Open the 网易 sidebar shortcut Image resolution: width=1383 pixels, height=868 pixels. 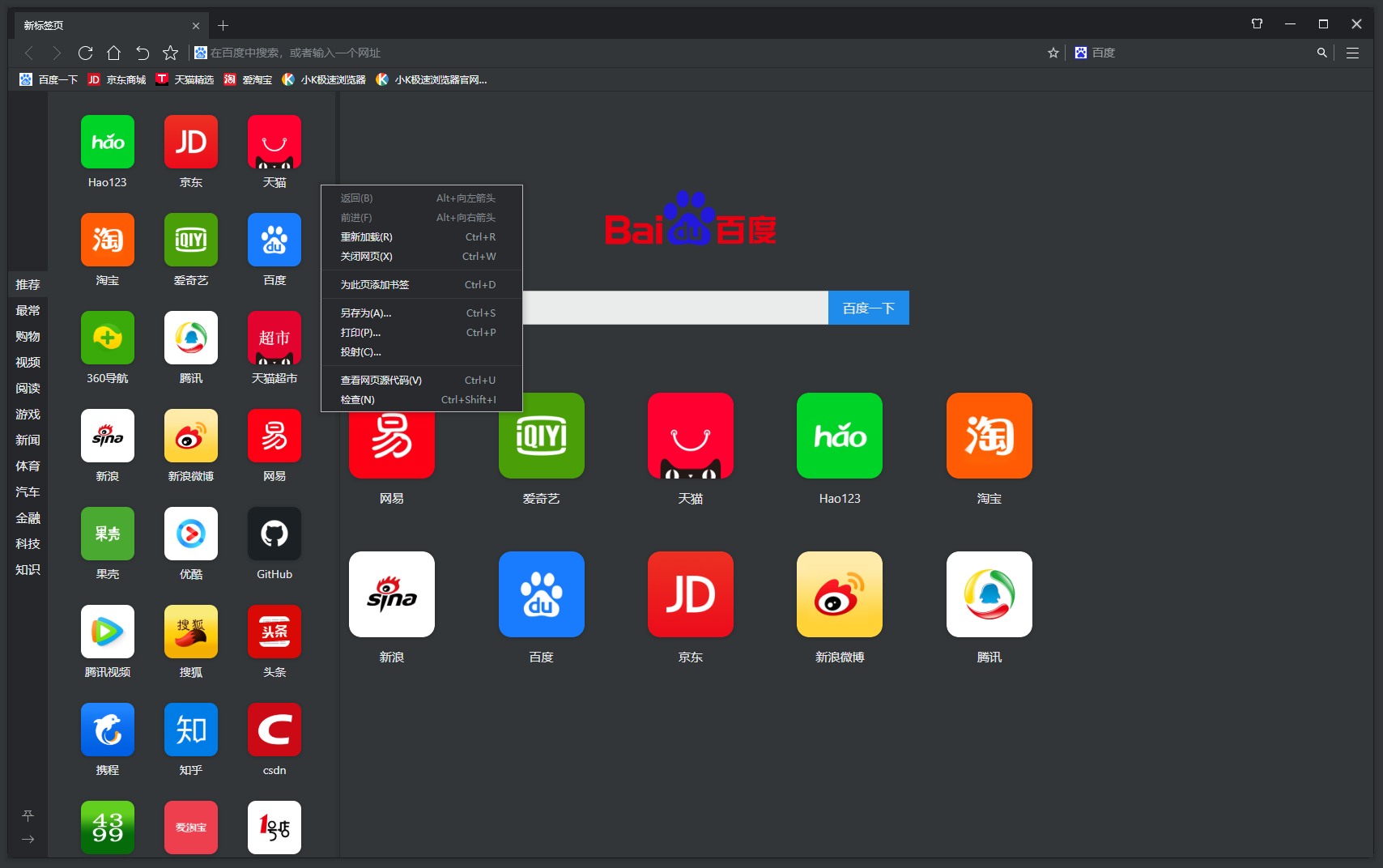(x=274, y=436)
